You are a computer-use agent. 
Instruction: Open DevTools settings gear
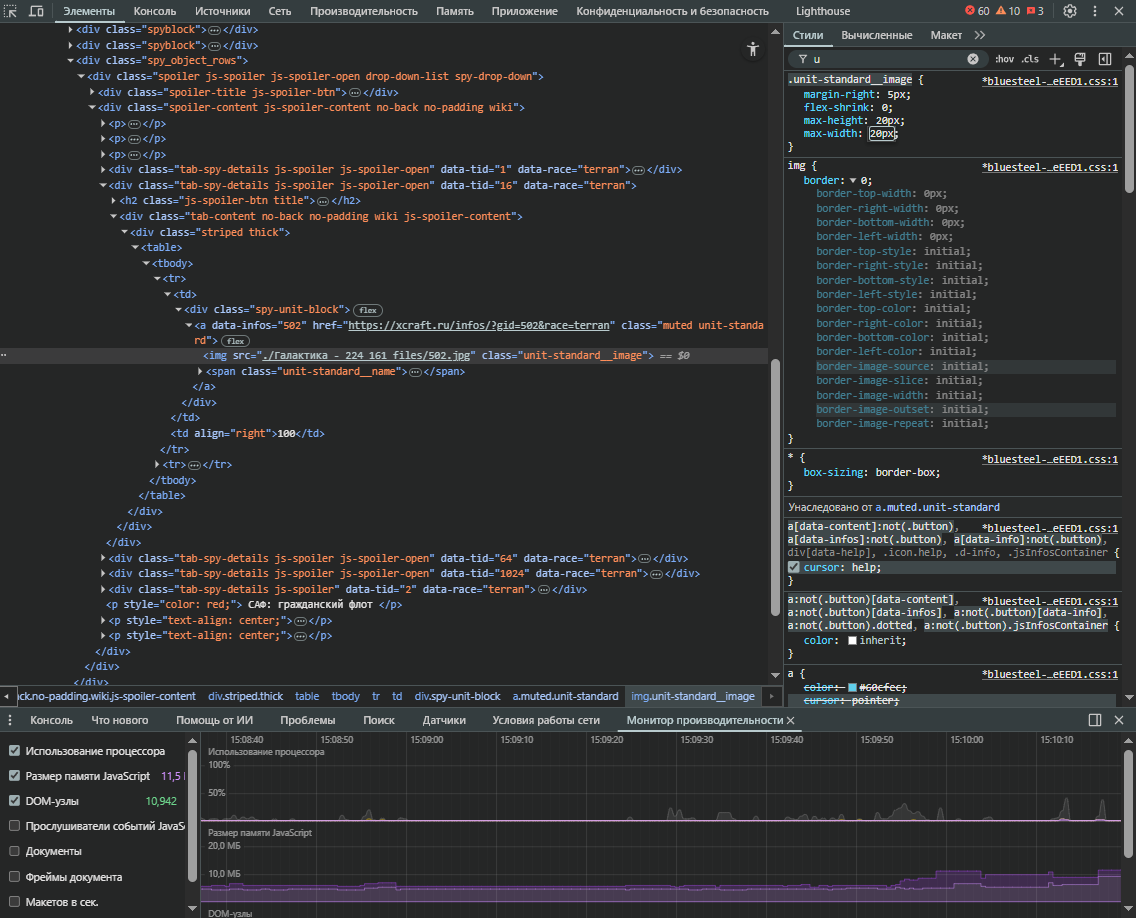click(1070, 11)
